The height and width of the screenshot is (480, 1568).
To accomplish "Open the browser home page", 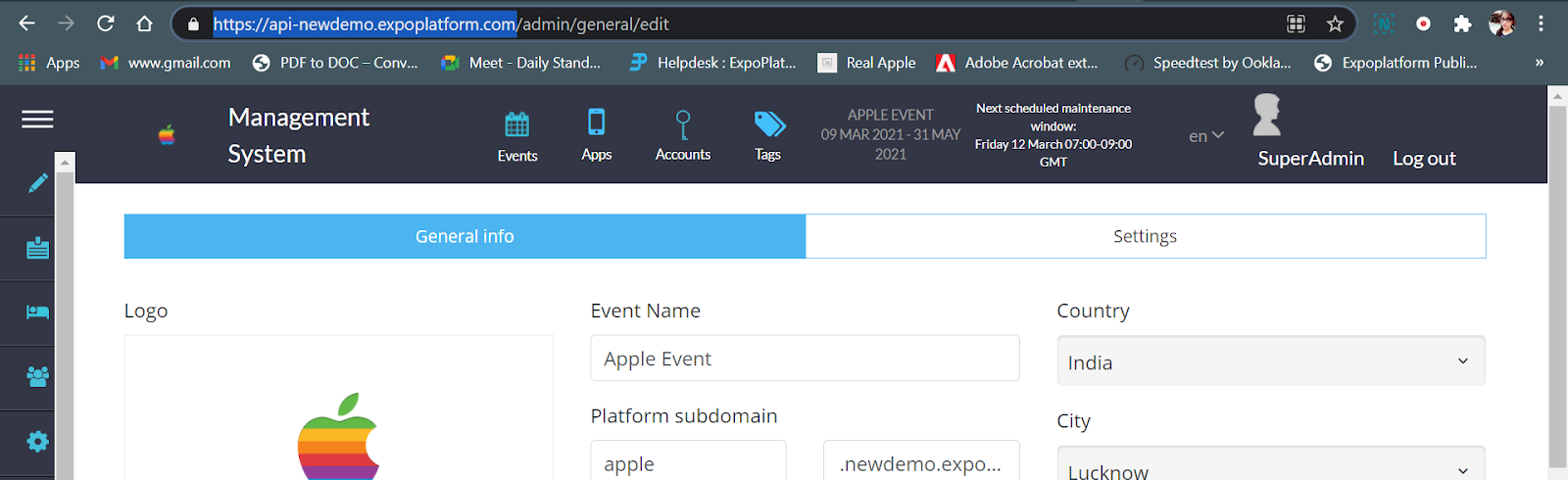I will [144, 24].
